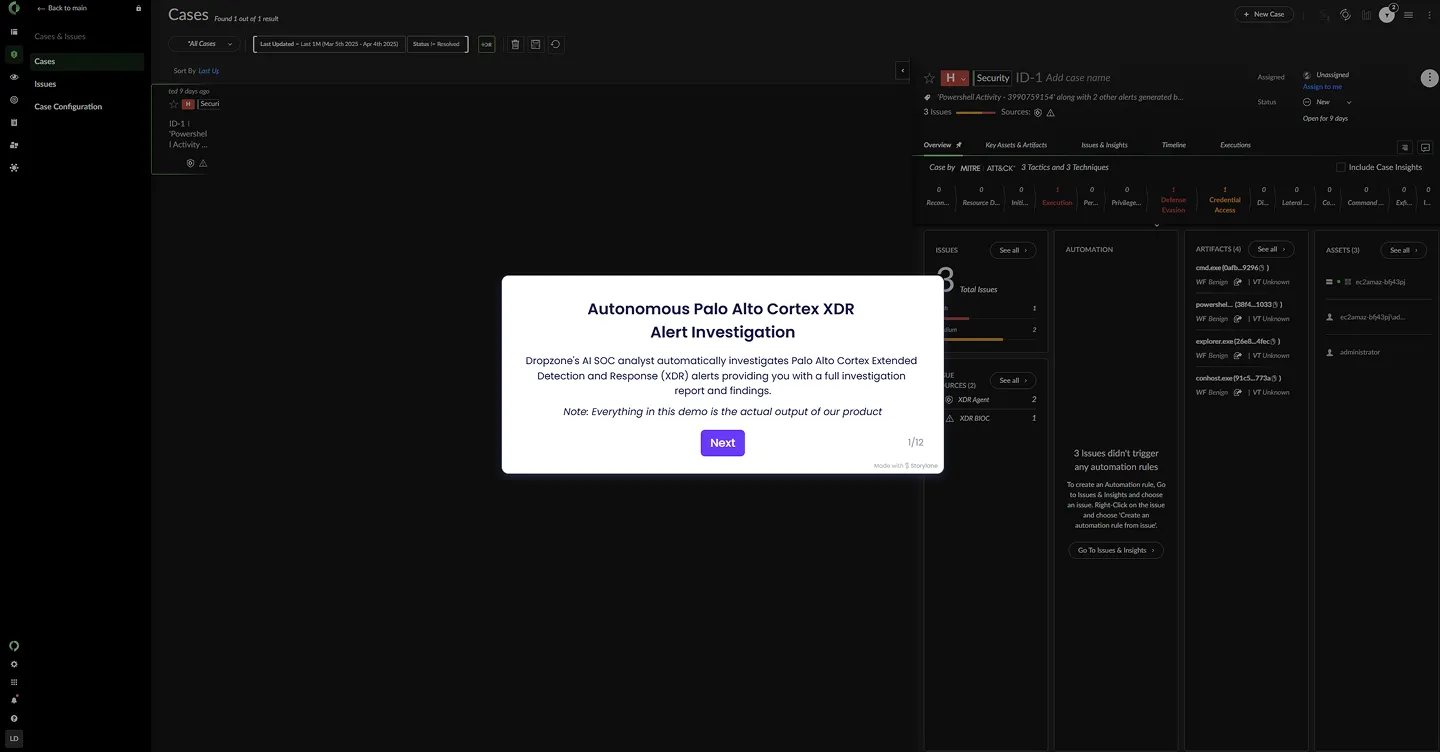Switch to the Timeline tab
The width and height of the screenshot is (1440, 752).
coord(1172,145)
